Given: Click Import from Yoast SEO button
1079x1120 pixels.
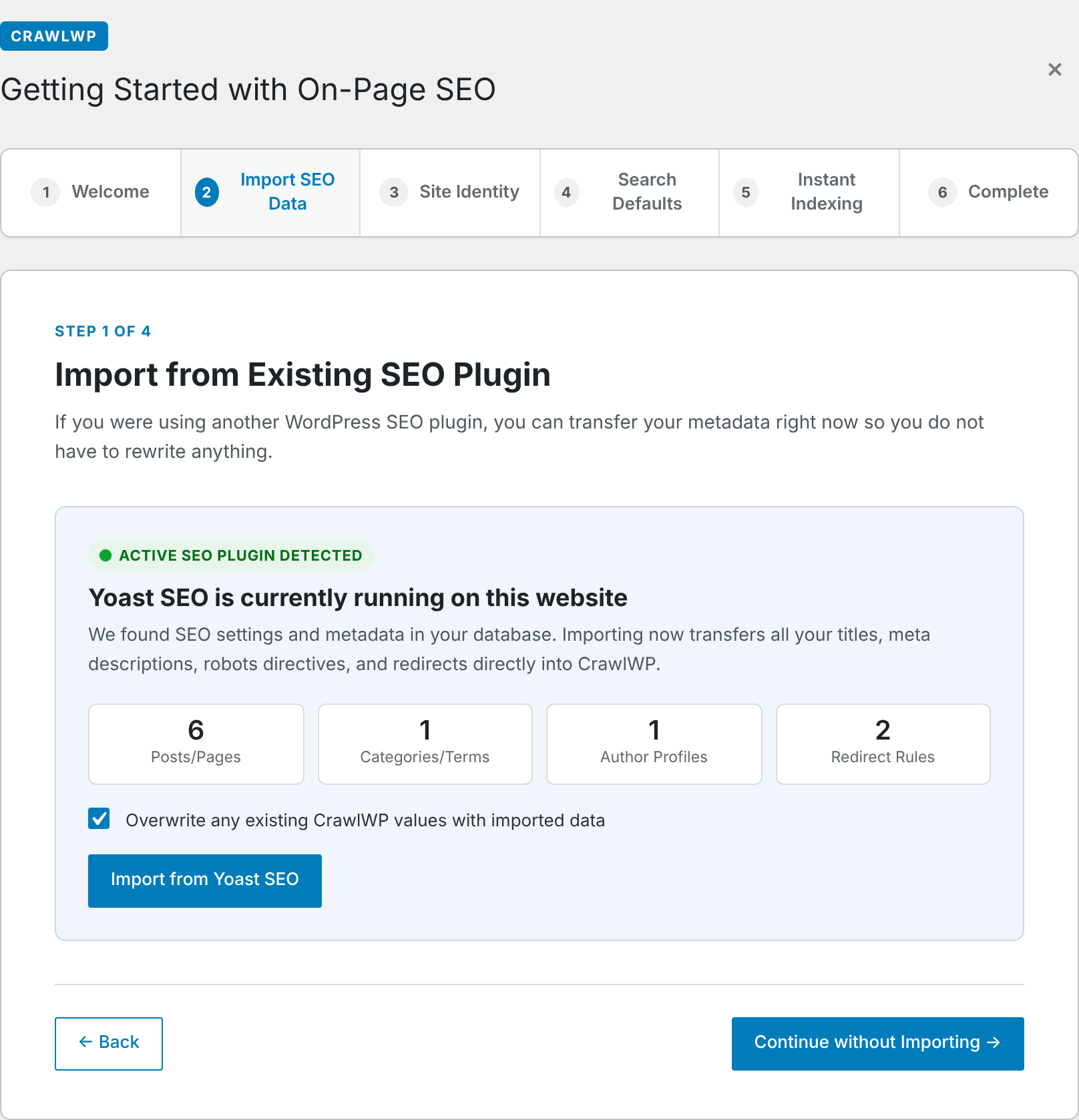Looking at the screenshot, I should 205,880.
